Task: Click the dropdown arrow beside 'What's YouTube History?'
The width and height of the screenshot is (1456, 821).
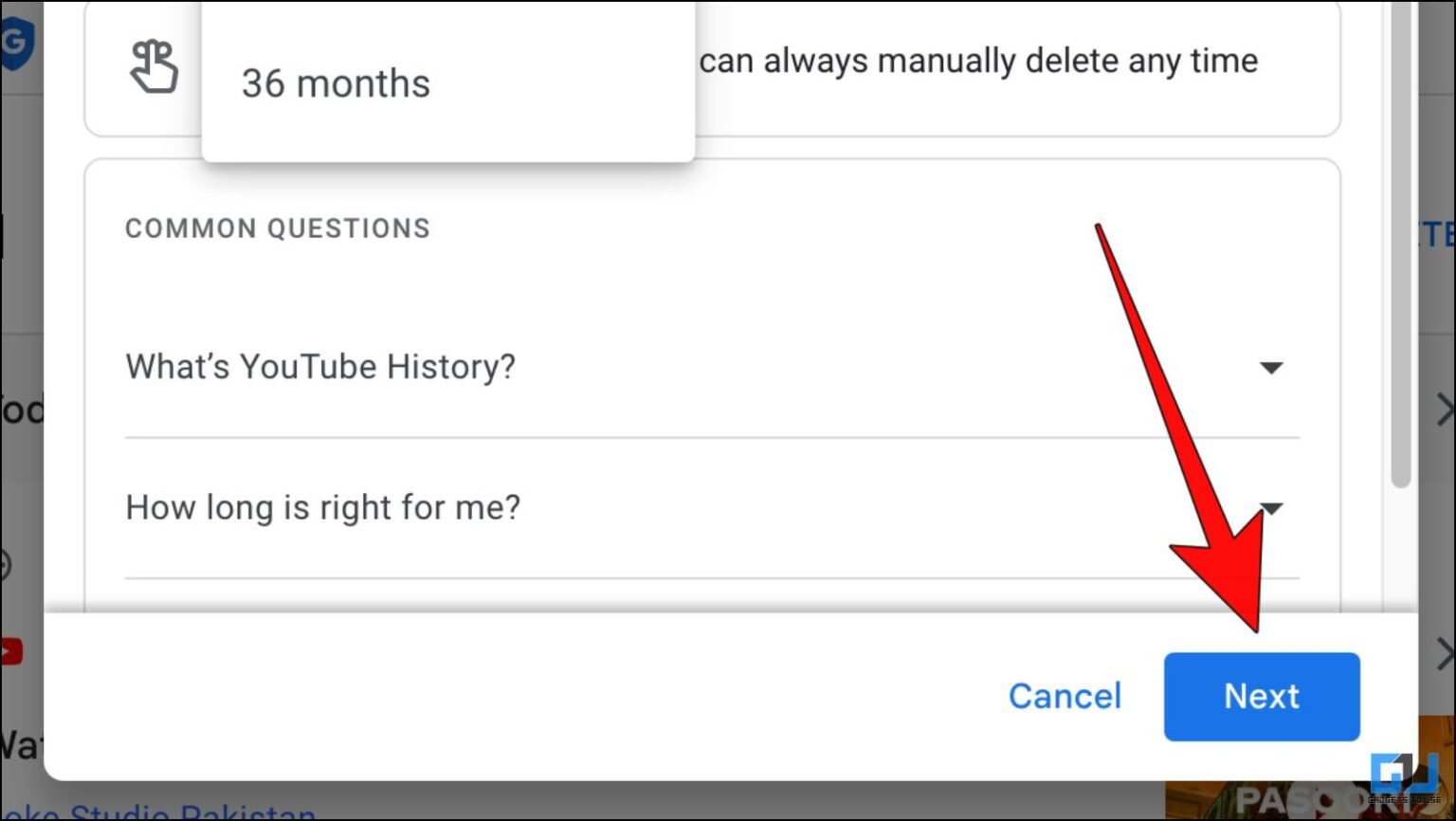Action: [1271, 368]
